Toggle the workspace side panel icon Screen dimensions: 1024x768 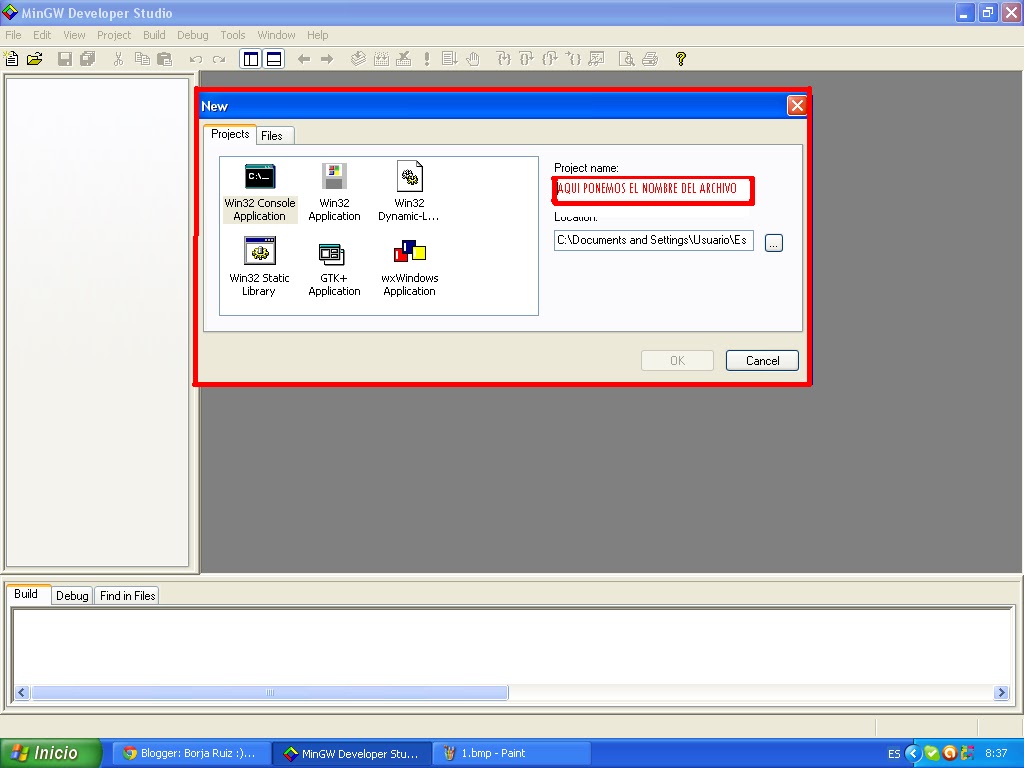click(x=251, y=59)
